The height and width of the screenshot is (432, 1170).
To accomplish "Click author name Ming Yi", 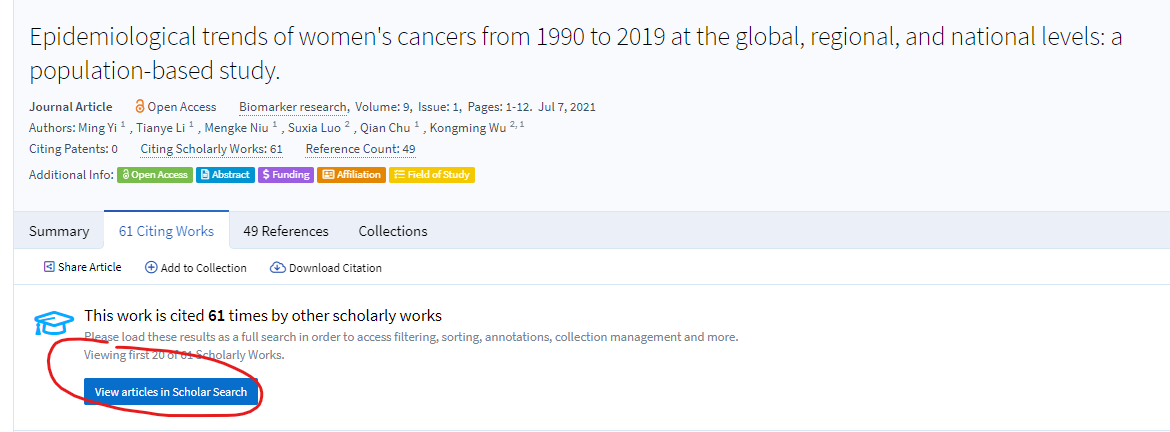I will 96,128.
